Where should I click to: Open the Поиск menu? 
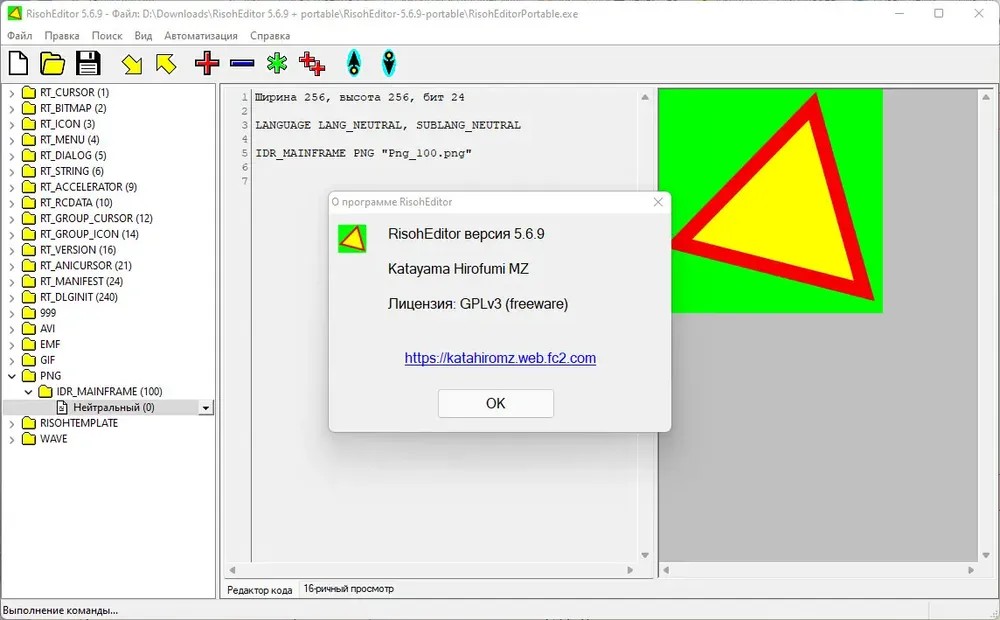point(107,36)
